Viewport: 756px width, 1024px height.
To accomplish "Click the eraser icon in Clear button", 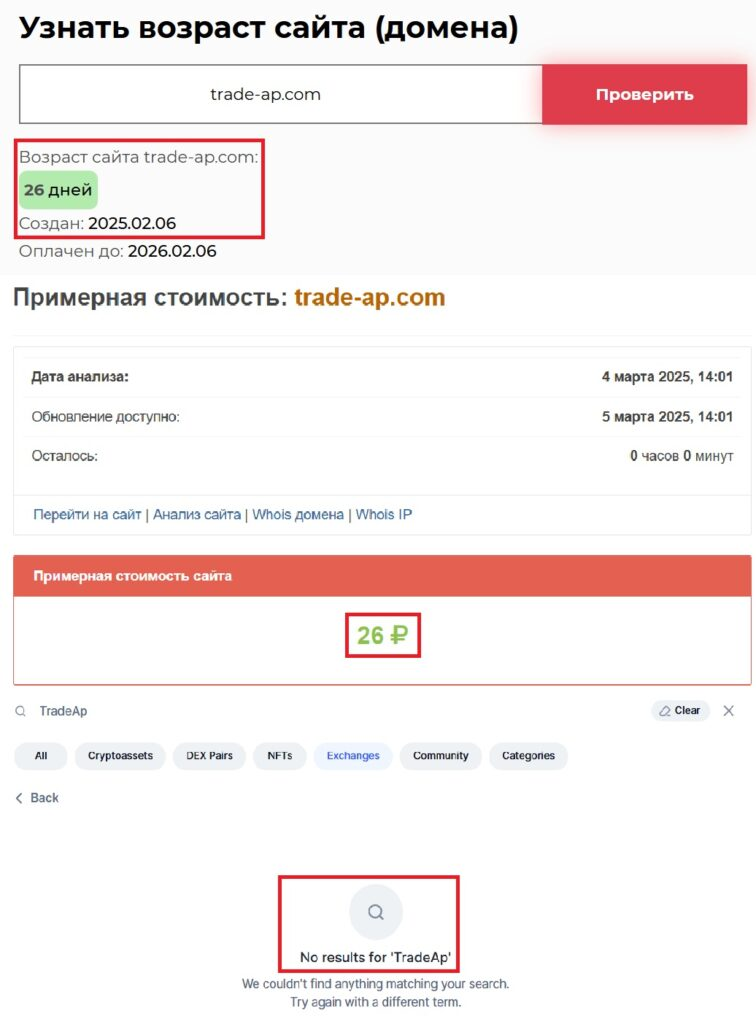I will 665,711.
